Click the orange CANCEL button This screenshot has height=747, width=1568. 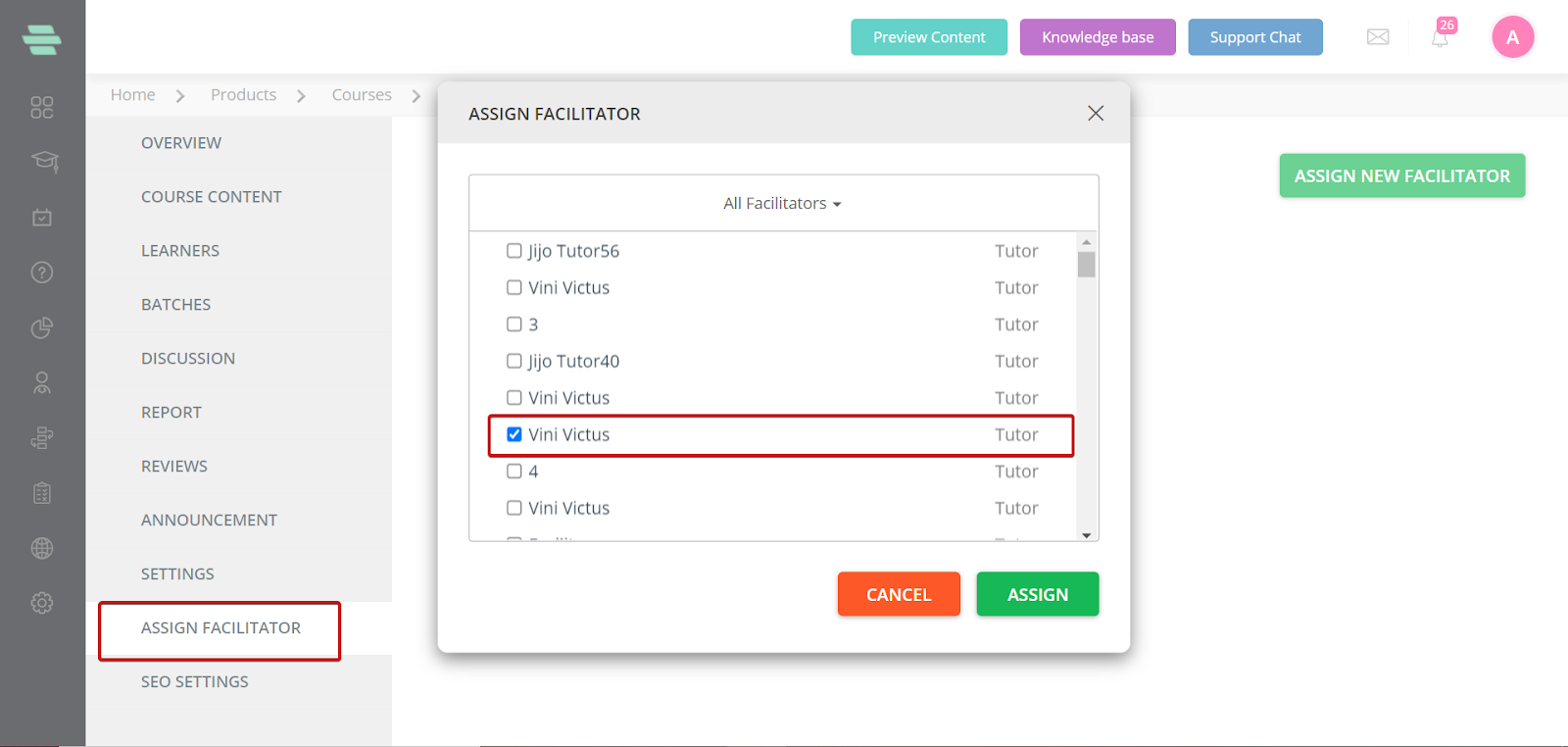pyautogui.click(x=899, y=594)
